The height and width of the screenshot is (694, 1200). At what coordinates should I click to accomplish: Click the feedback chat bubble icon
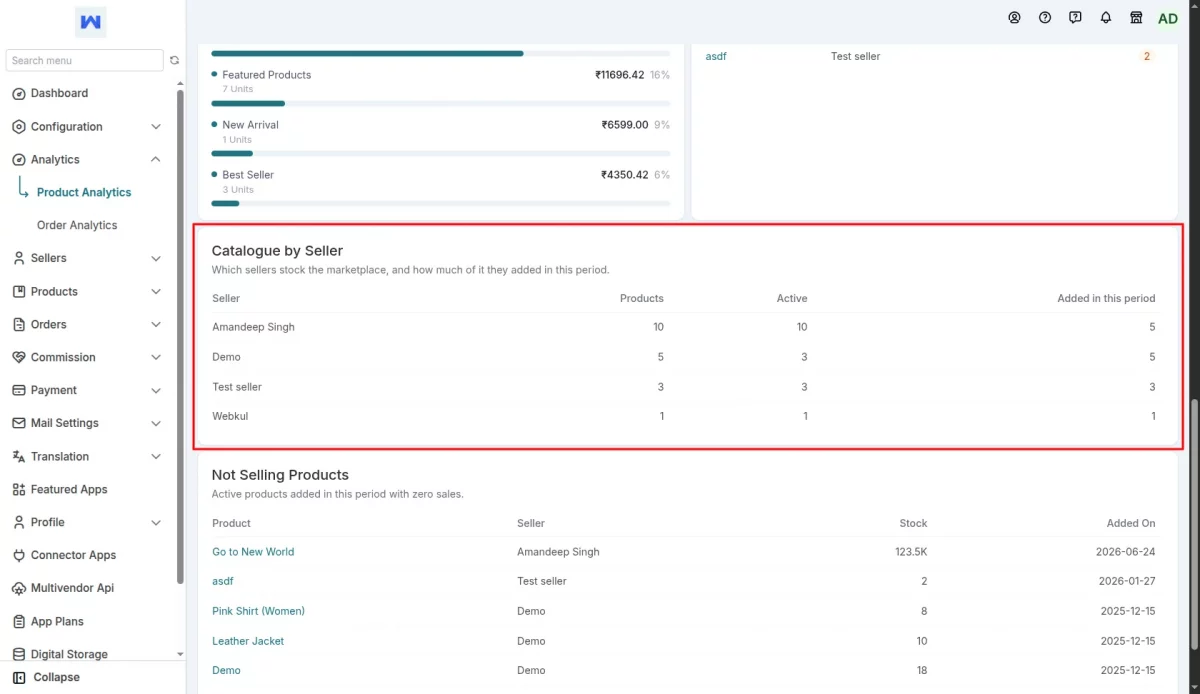point(1075,18)
